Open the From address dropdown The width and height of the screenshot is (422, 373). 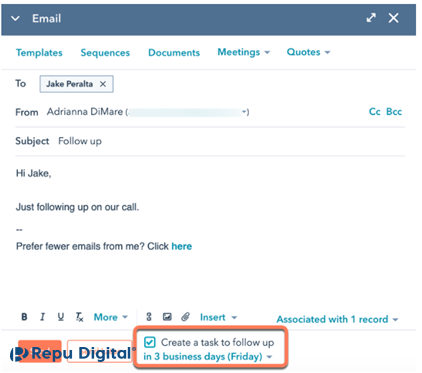coord(245,112)
